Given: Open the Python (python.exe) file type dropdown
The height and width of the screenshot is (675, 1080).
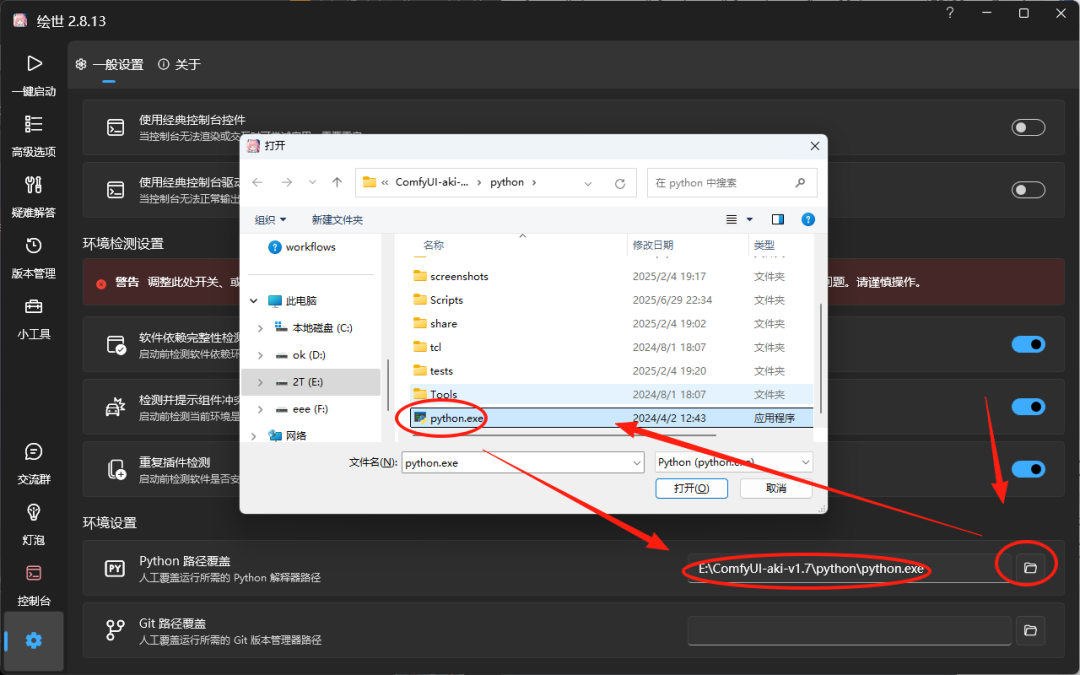Looking at the screenshot, I should pyautogui.click(x=733, y=462).
